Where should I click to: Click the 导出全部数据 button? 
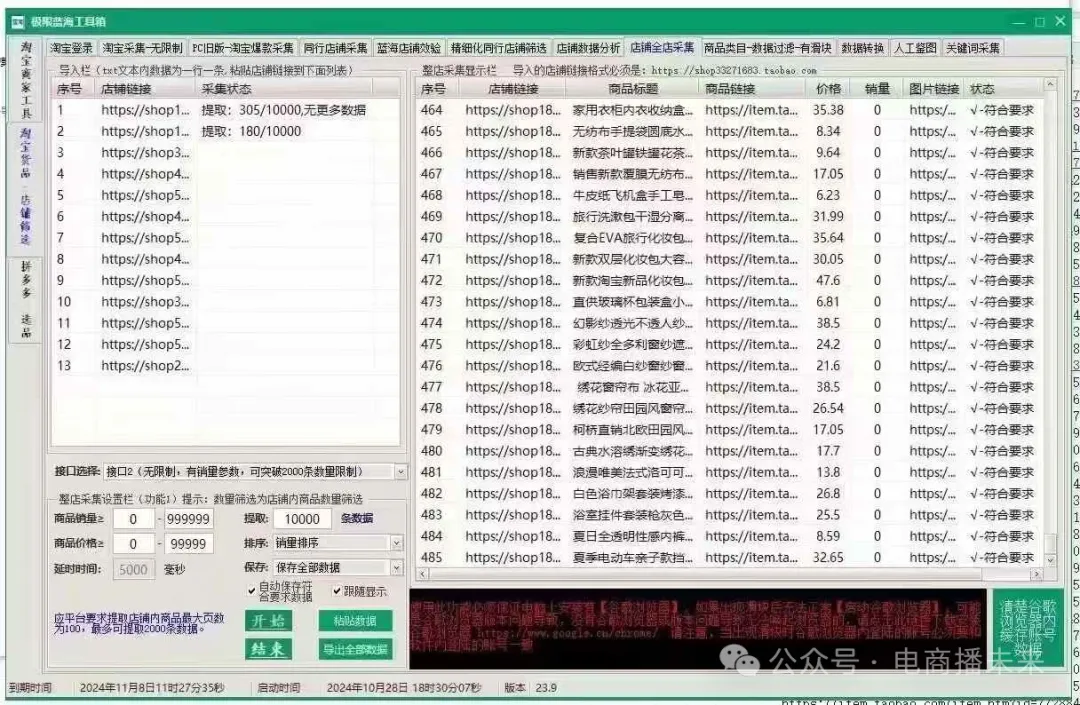355,650
